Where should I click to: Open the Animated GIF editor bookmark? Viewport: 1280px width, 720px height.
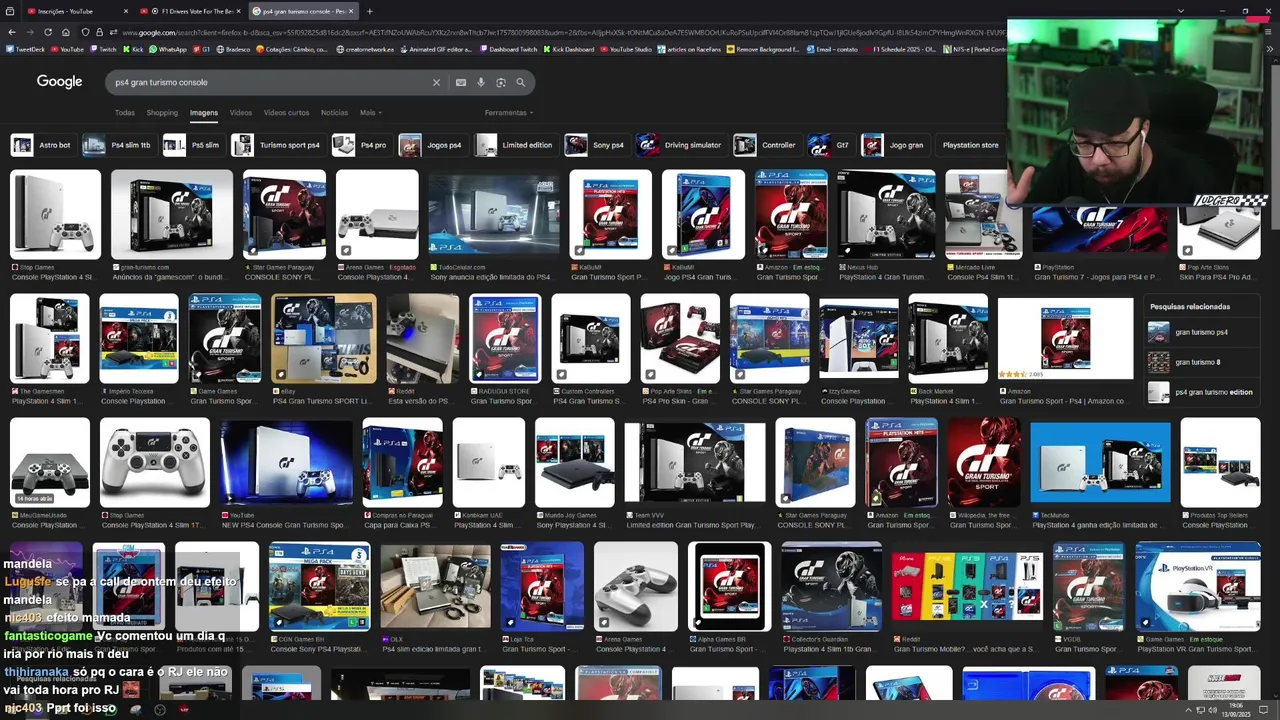pos(436,49)
